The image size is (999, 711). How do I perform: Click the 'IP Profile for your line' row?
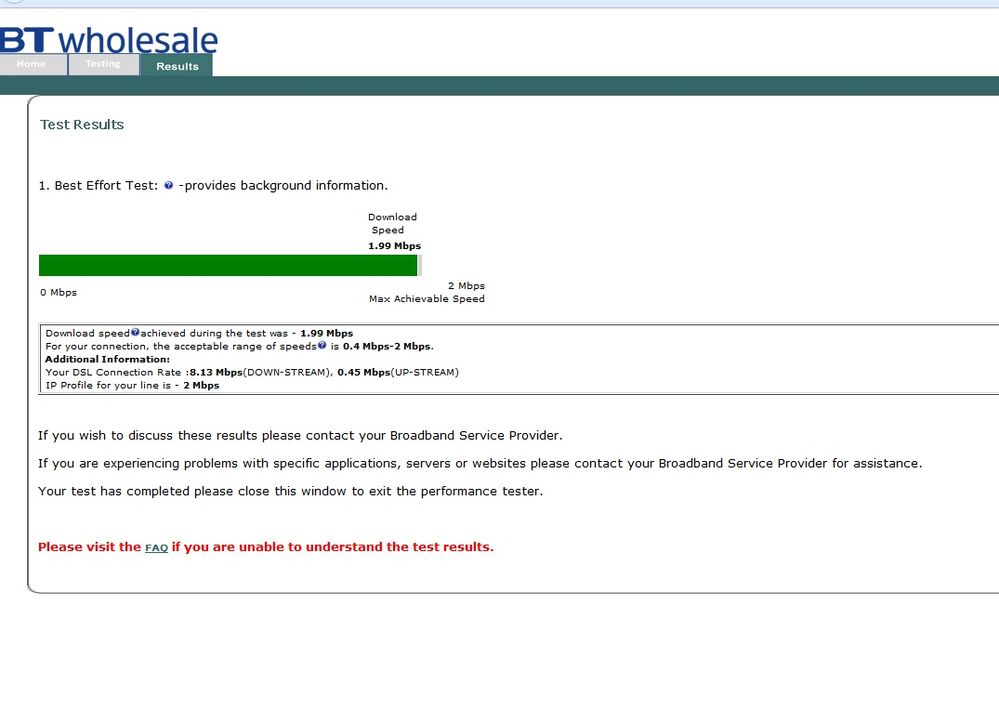pyautogui.click(x=133, y=385)
